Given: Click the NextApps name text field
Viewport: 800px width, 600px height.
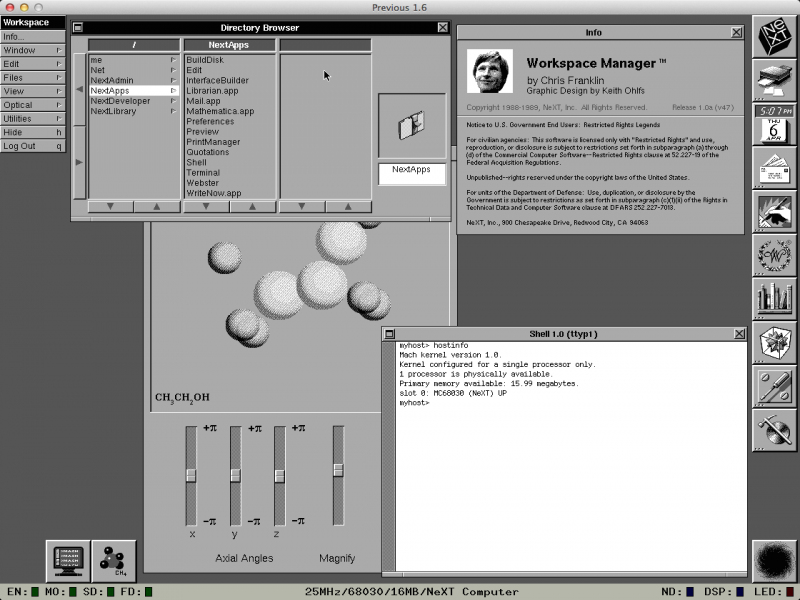Looking at the screenshot, I should [x=411, y=170].
